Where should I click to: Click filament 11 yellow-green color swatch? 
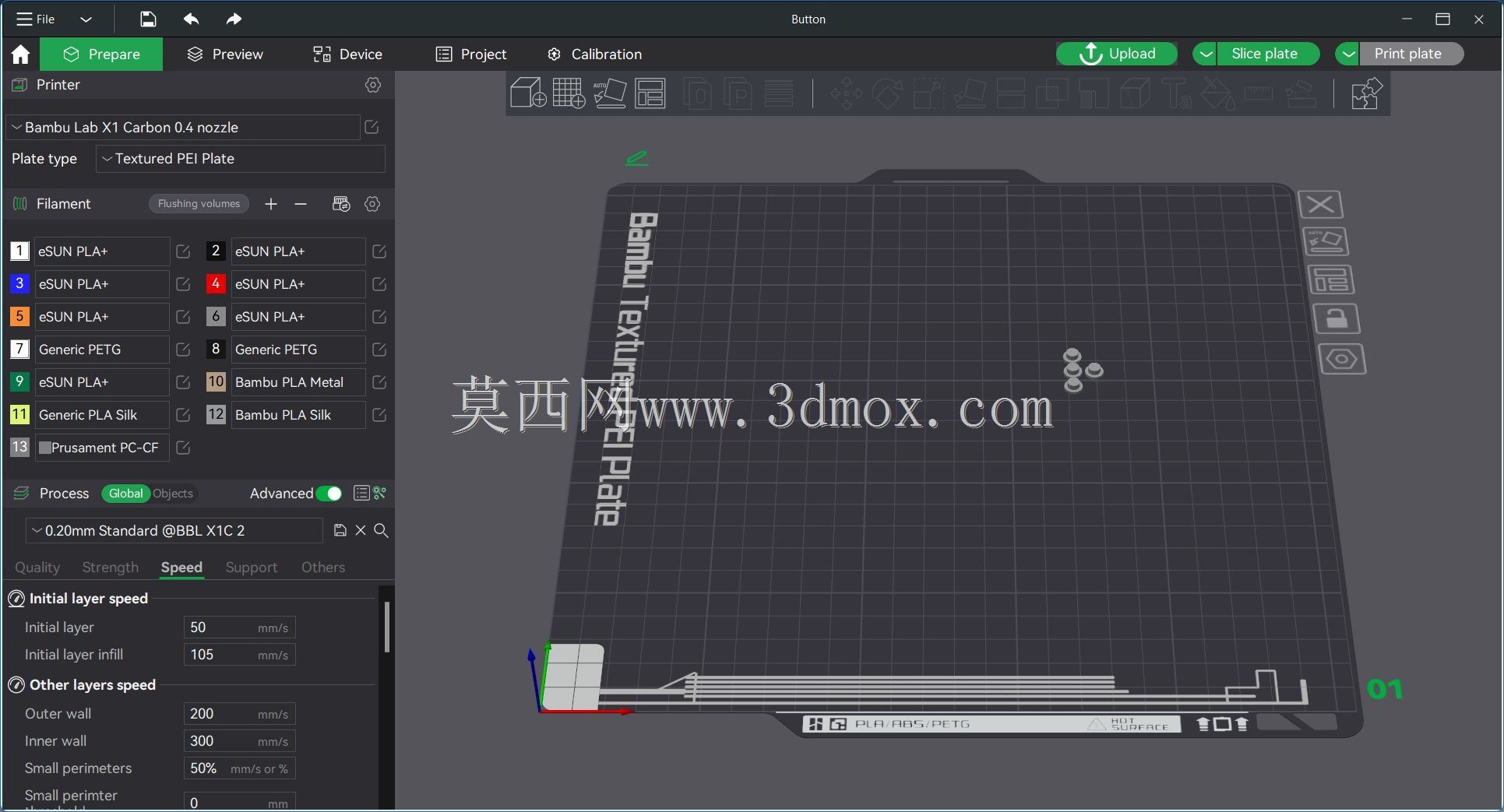tap(19, 415)
